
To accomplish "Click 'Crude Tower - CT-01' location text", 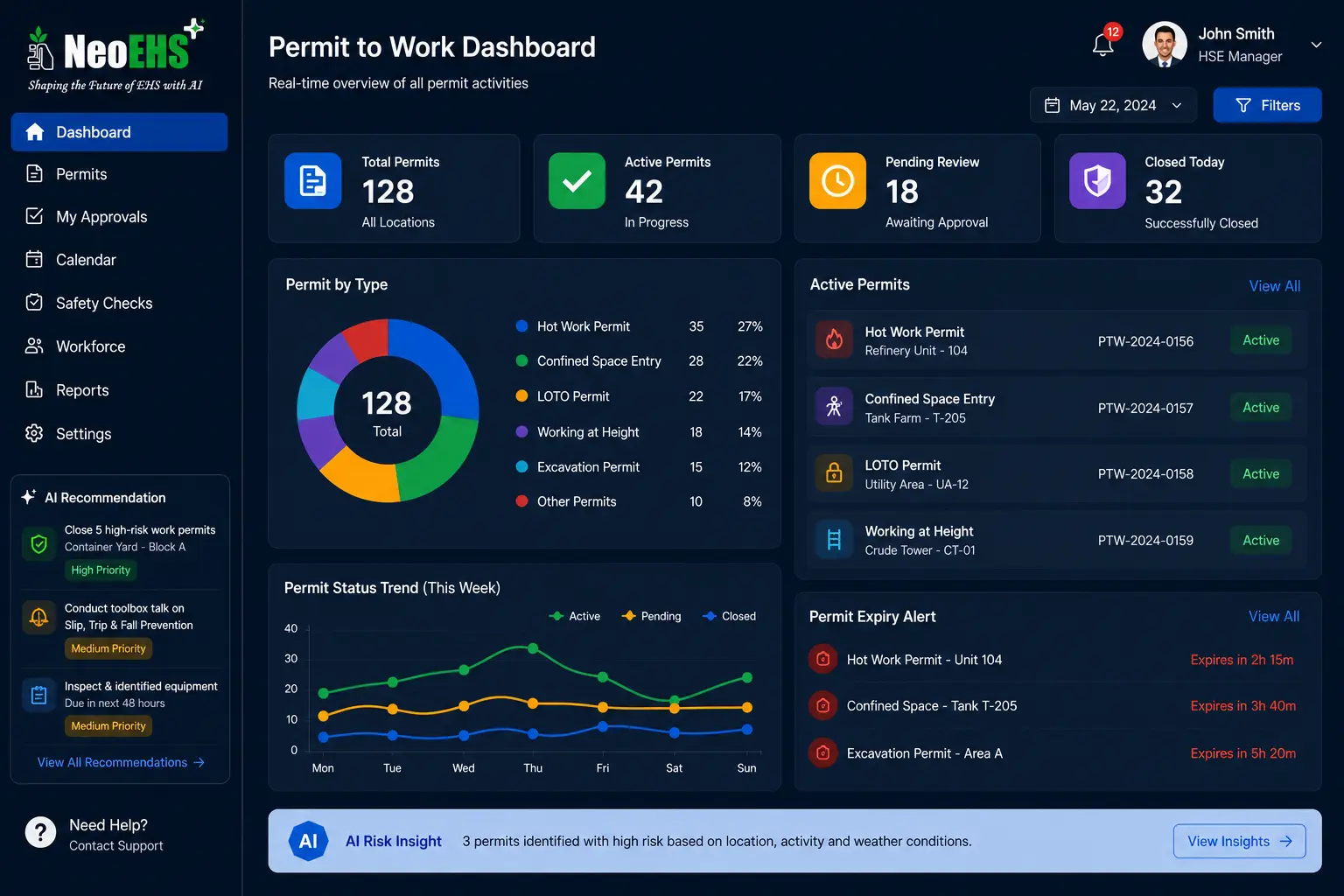I will (920, 550).
